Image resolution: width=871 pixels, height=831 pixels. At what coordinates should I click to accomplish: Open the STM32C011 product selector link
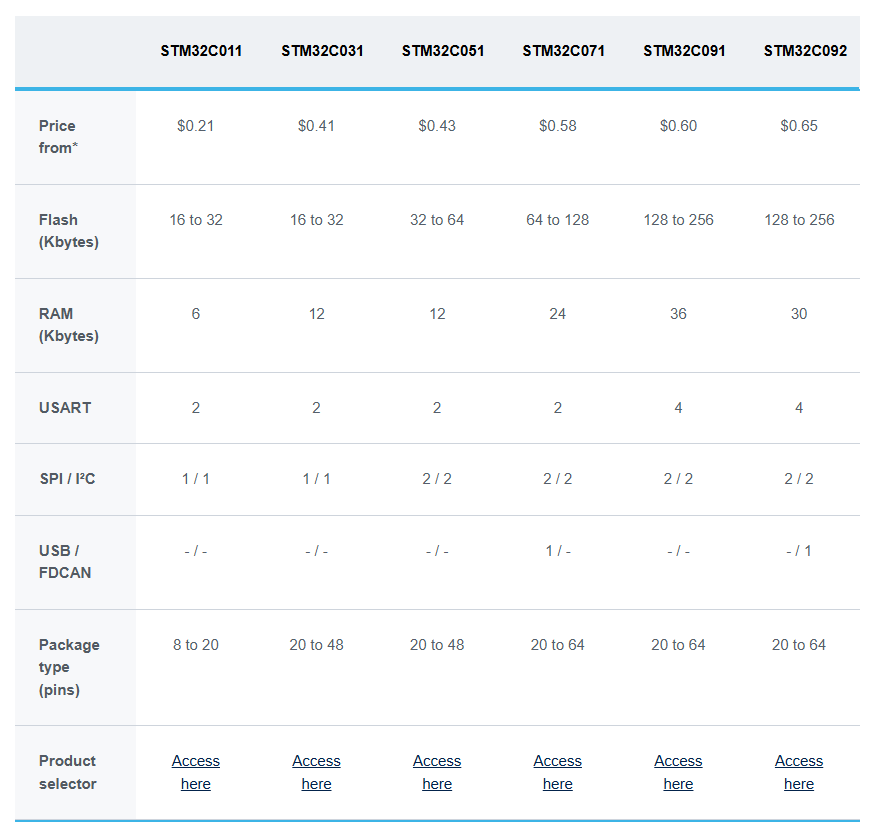point(196,772)
